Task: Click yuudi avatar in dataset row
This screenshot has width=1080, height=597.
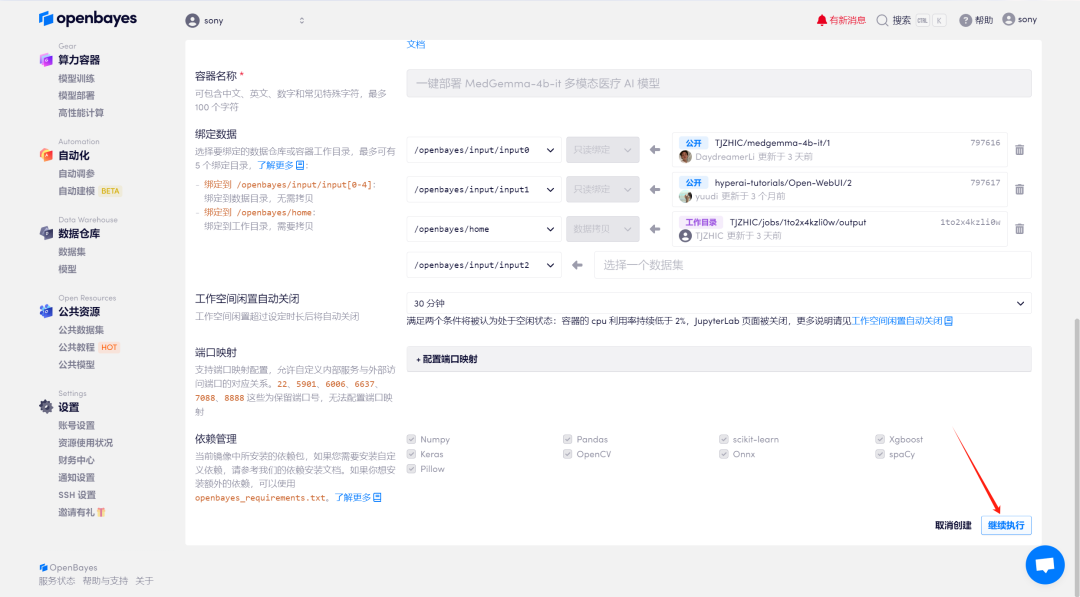Action: 685,196
